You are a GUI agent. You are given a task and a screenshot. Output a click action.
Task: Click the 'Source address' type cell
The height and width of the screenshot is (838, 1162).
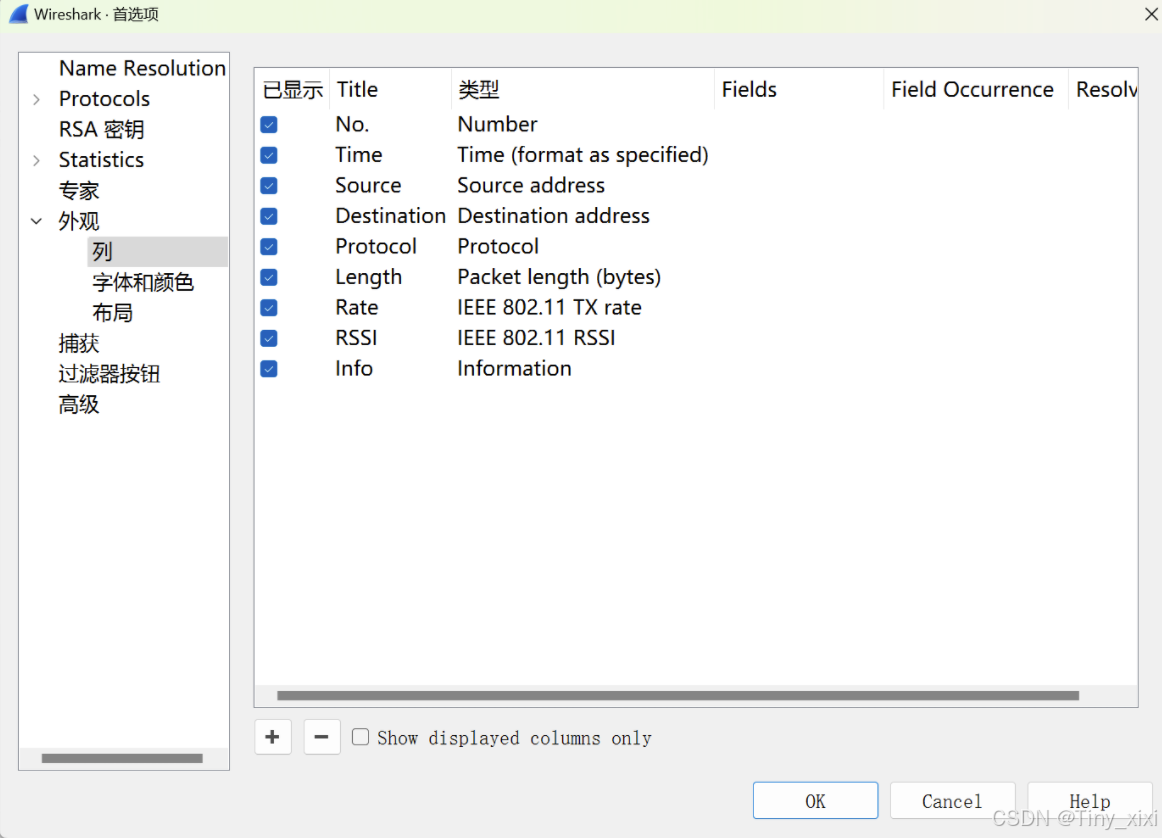pos(531,185)
